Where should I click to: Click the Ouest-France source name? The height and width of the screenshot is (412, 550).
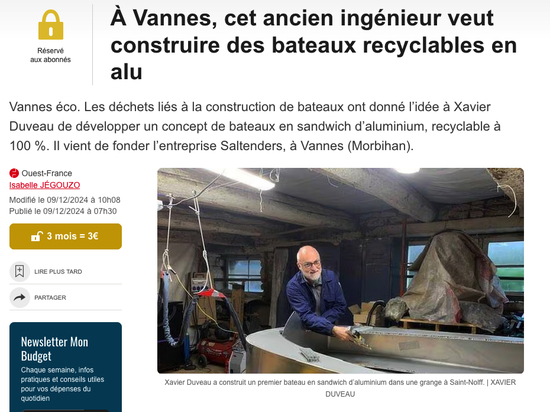pos(47,173)
